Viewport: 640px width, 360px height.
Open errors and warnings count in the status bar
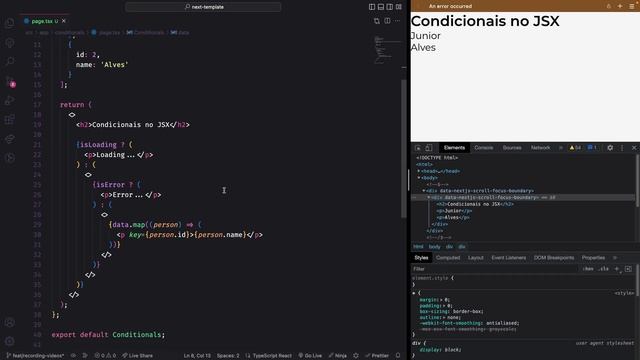(105, 356)
